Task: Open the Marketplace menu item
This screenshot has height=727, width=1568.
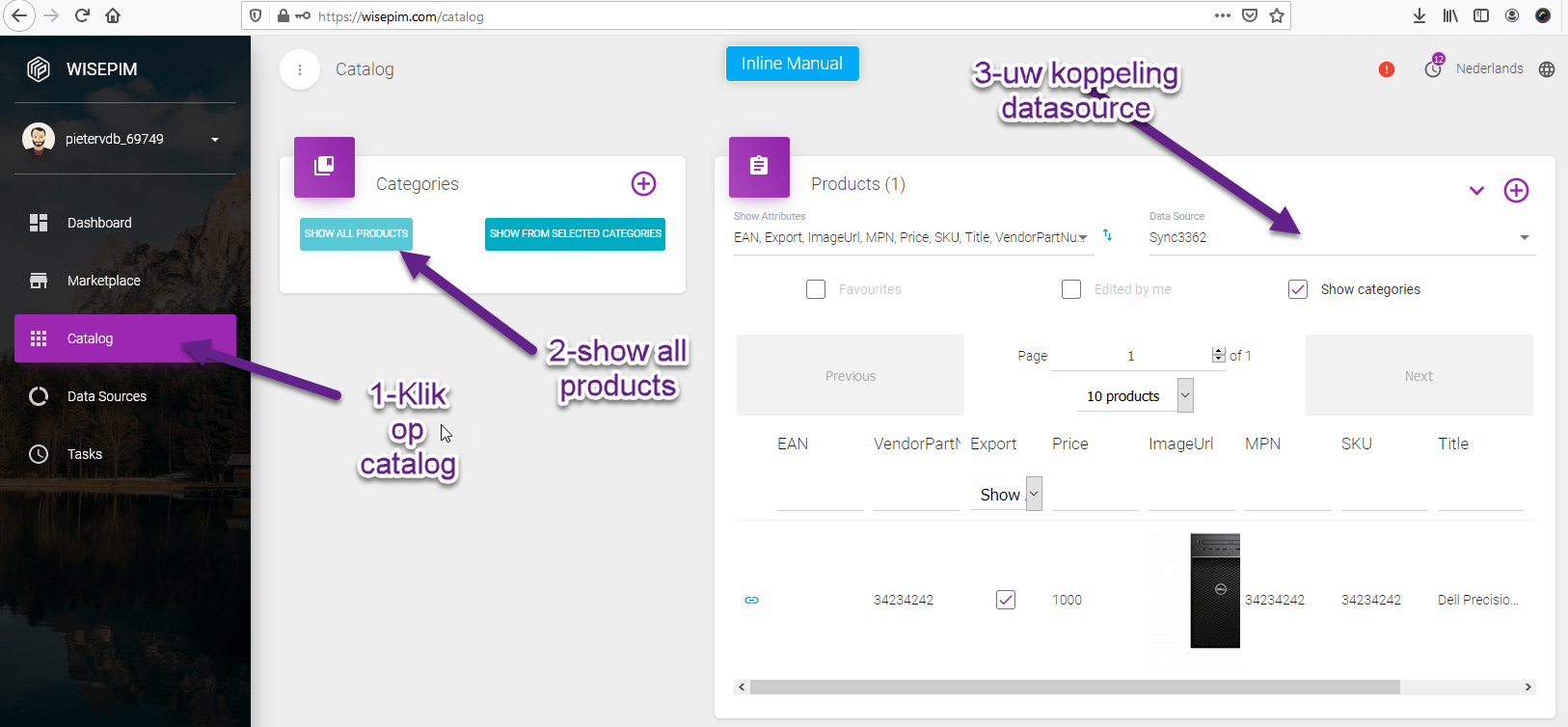Action: point(125,281)
